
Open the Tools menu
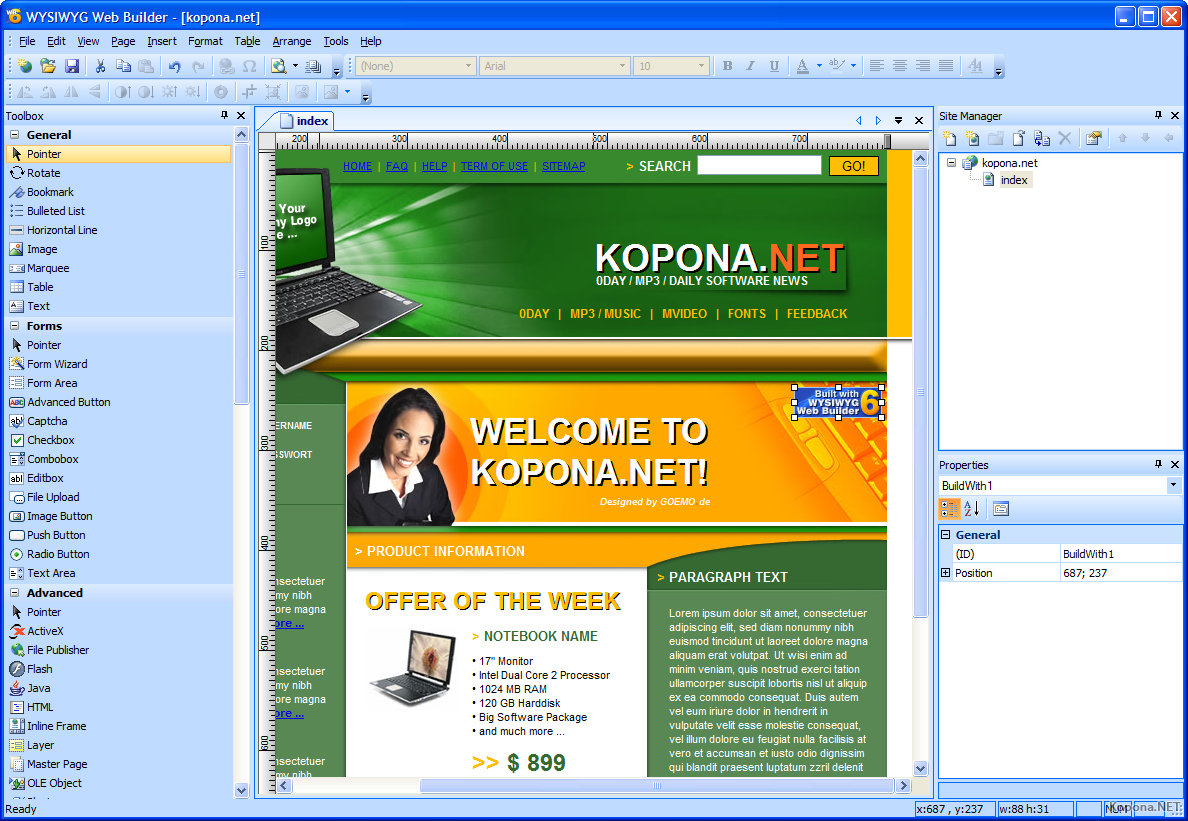(x=336, y=41)
